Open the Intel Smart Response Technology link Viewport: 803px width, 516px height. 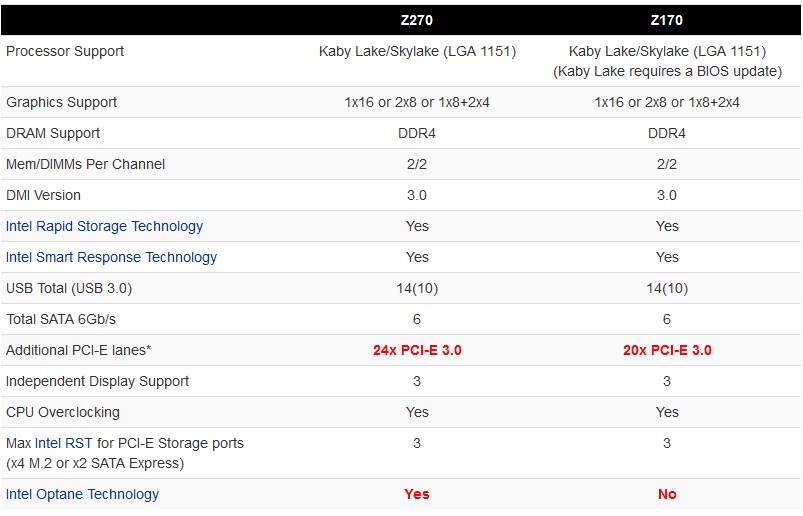click(111, 257)
